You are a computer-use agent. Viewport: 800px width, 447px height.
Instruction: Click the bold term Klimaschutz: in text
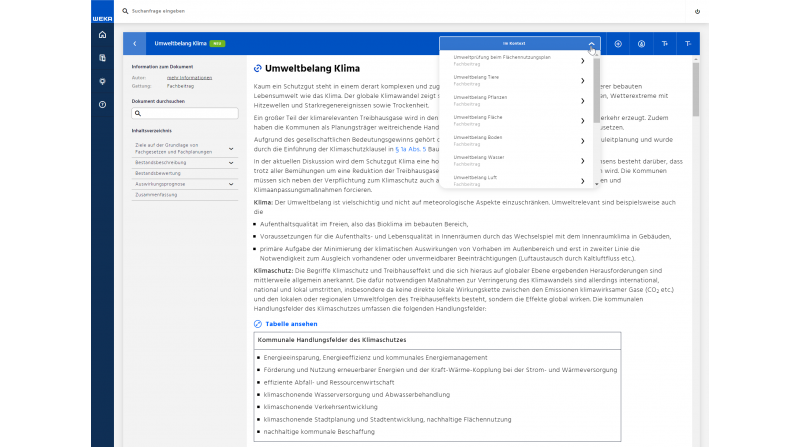273,271
